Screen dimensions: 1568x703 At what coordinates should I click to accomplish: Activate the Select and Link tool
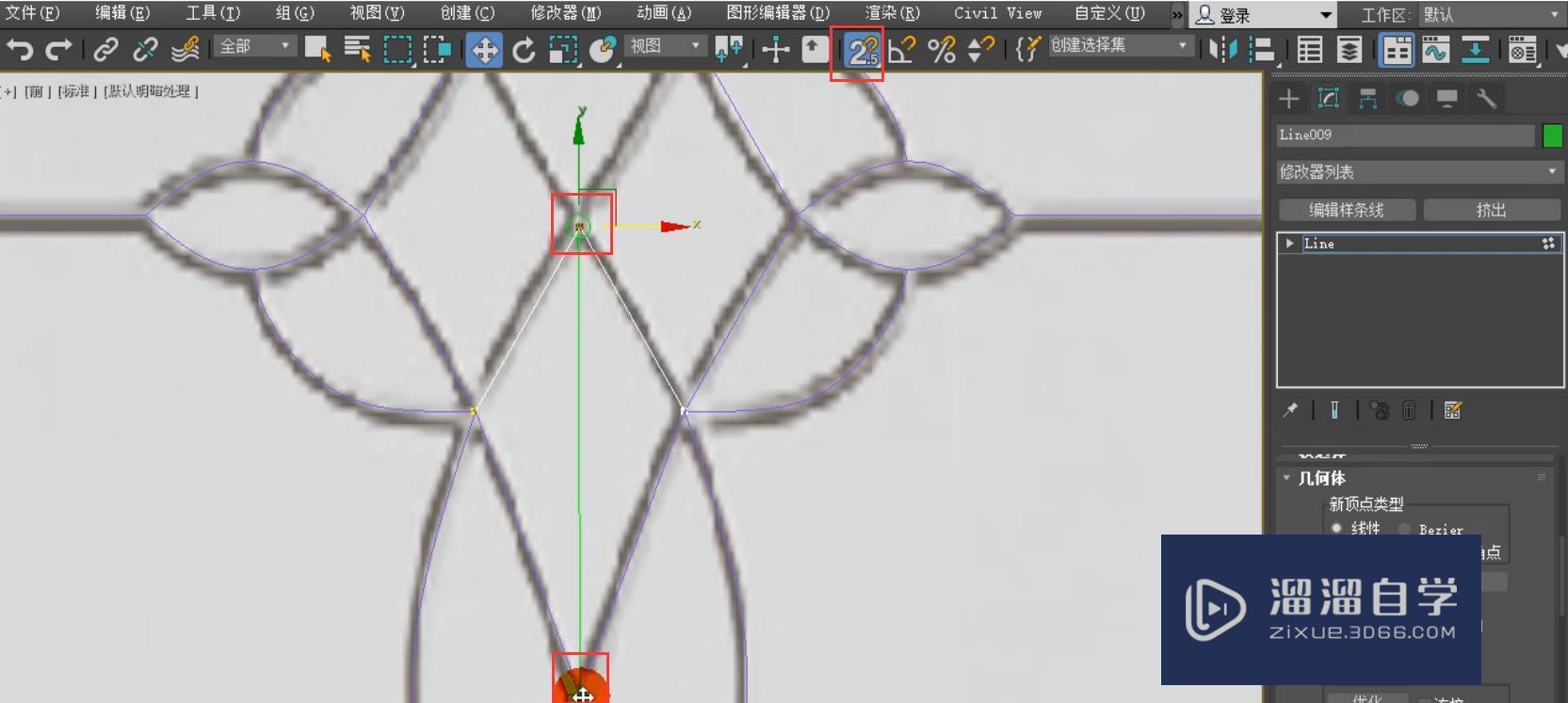coord(105,49)
